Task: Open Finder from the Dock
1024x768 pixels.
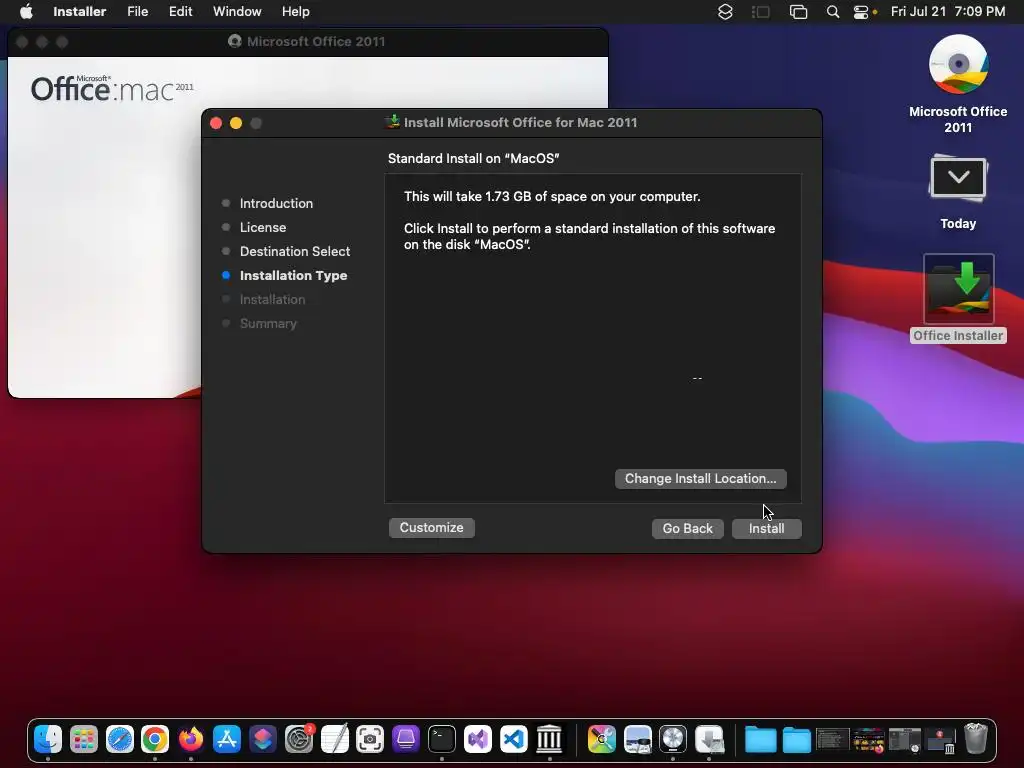Action: pos(48,739)
